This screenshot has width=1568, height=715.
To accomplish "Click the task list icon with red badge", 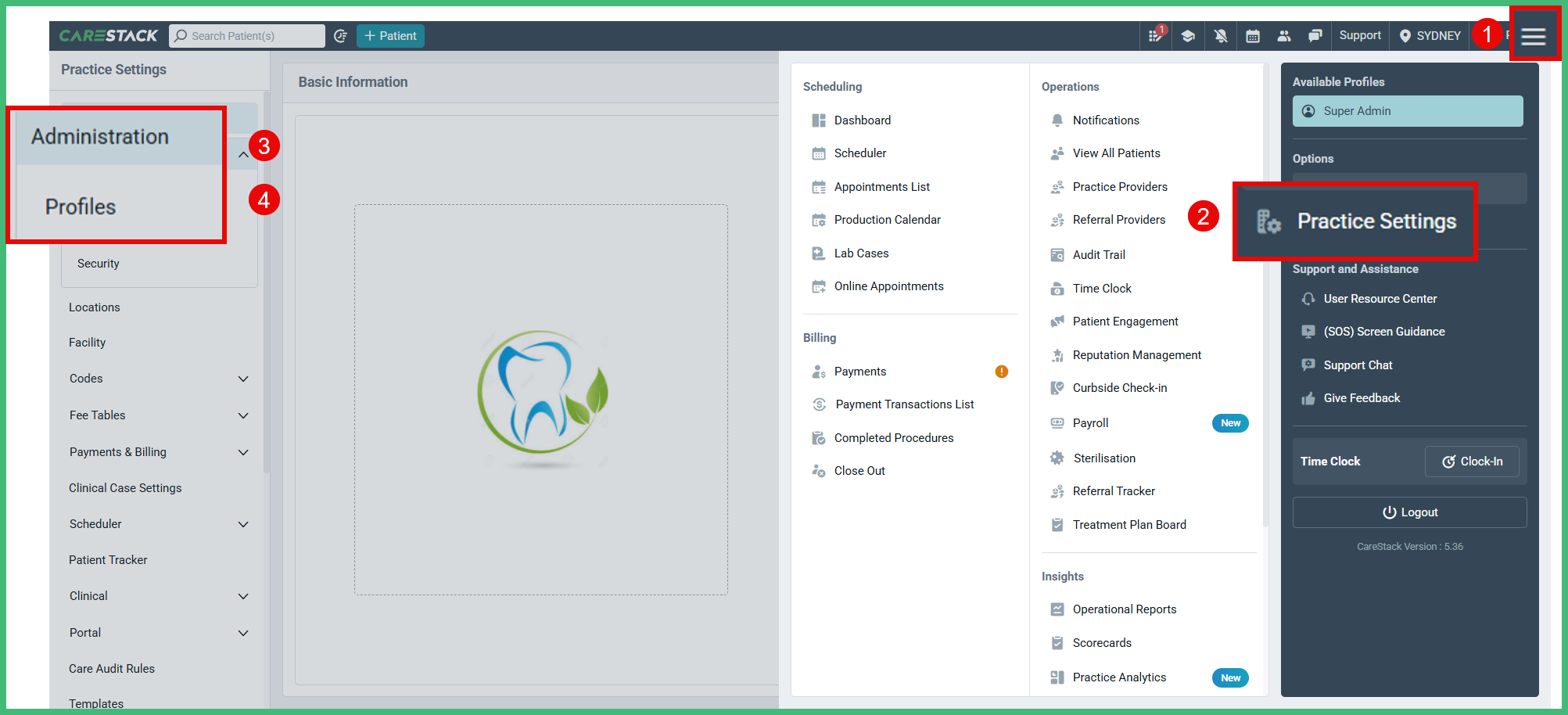I will [1156, 35].
